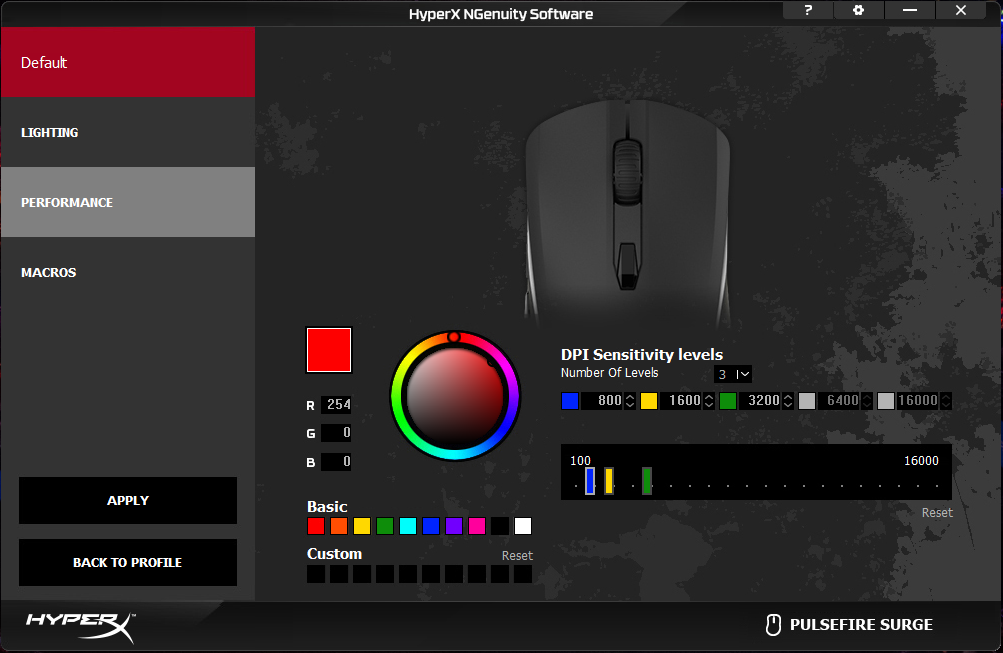The width and height of the screenshot is (1003, 653).
Task: Click inside the color wheel saturation disc
Action: (455, 397)
